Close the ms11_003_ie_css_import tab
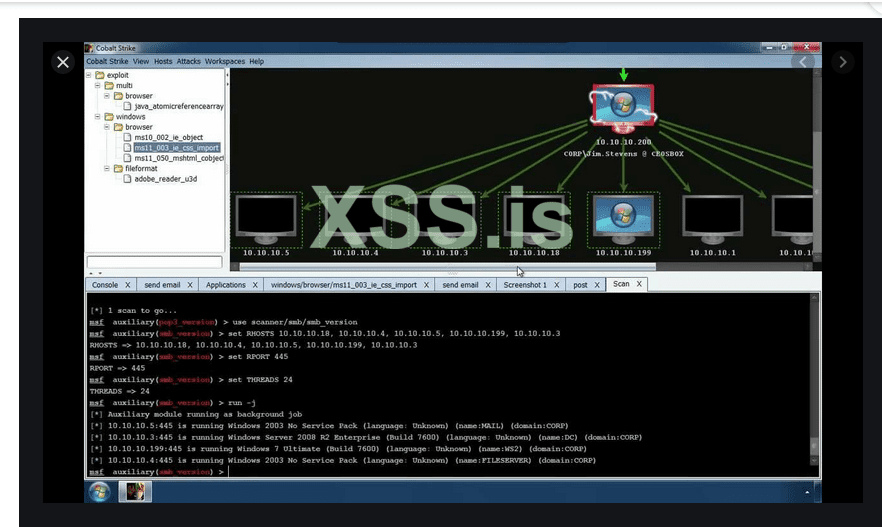The height and width of the screenshot is (527, 882). (x=426, y=285)
